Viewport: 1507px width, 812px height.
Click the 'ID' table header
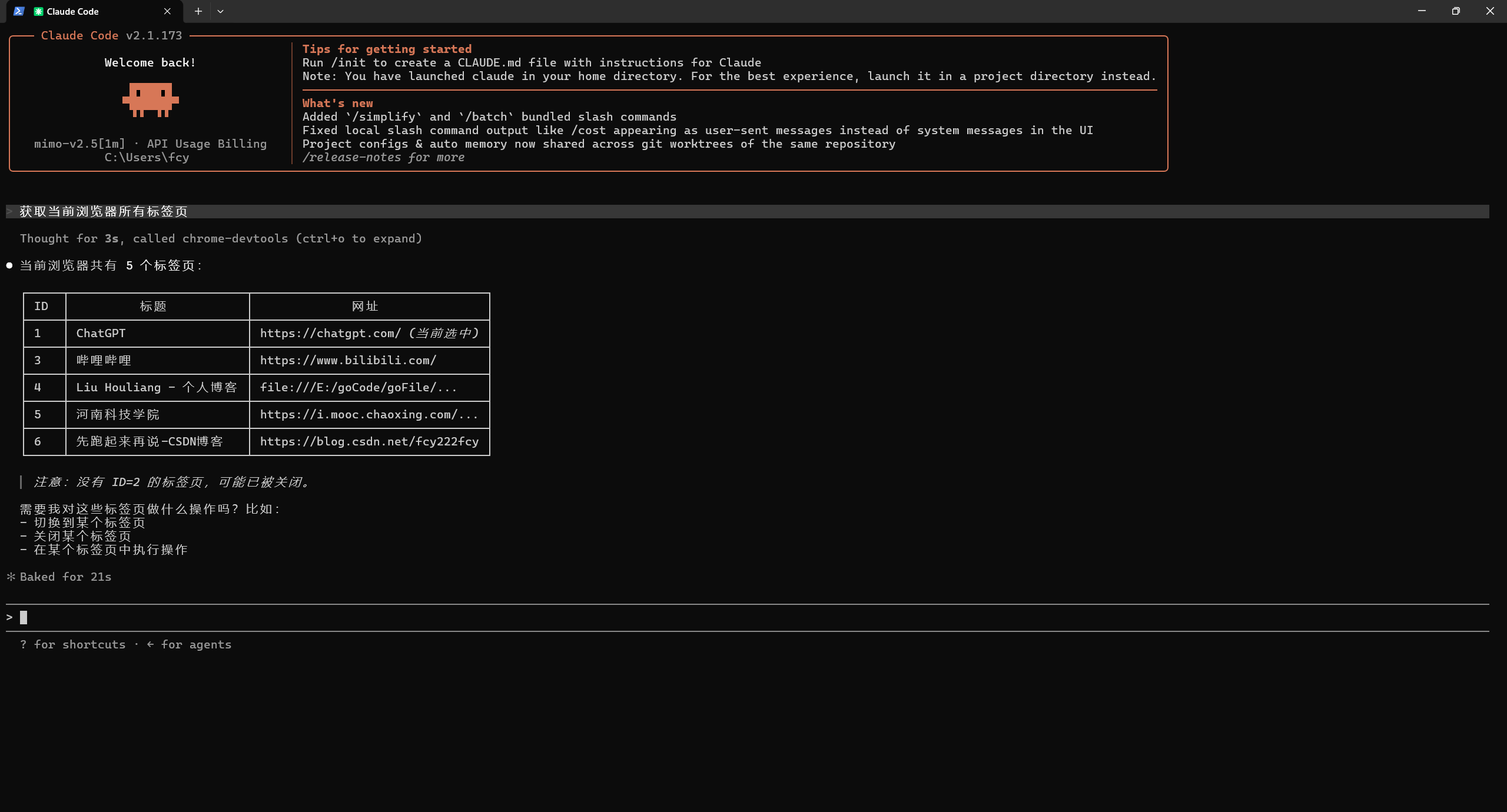point(41,306)
